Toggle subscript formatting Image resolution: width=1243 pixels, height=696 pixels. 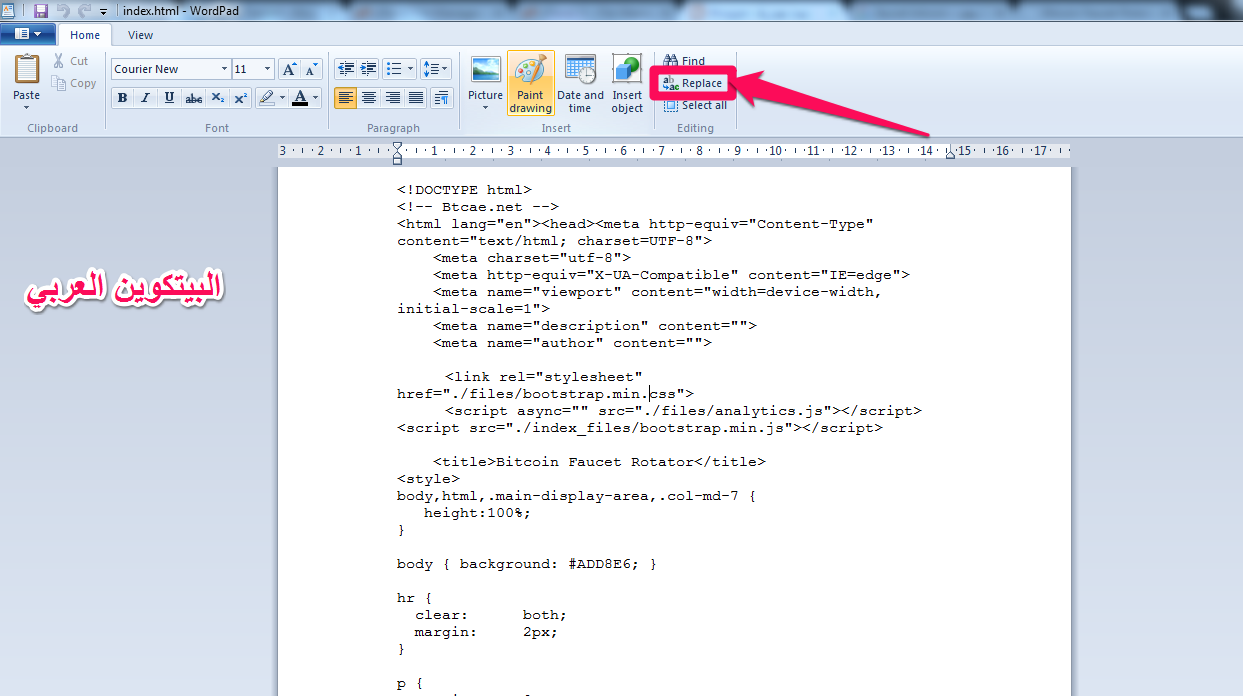pyautogui.click(x=218, y=97)
